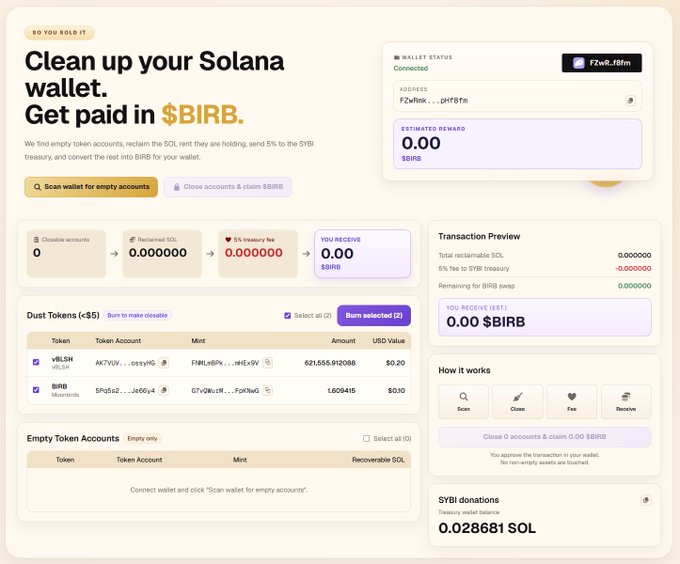This screenshot has height=564, width=680.
Task: Click the SO YOU SOLD IT badge
Action: pyautogui.click(x=59, y=33)
